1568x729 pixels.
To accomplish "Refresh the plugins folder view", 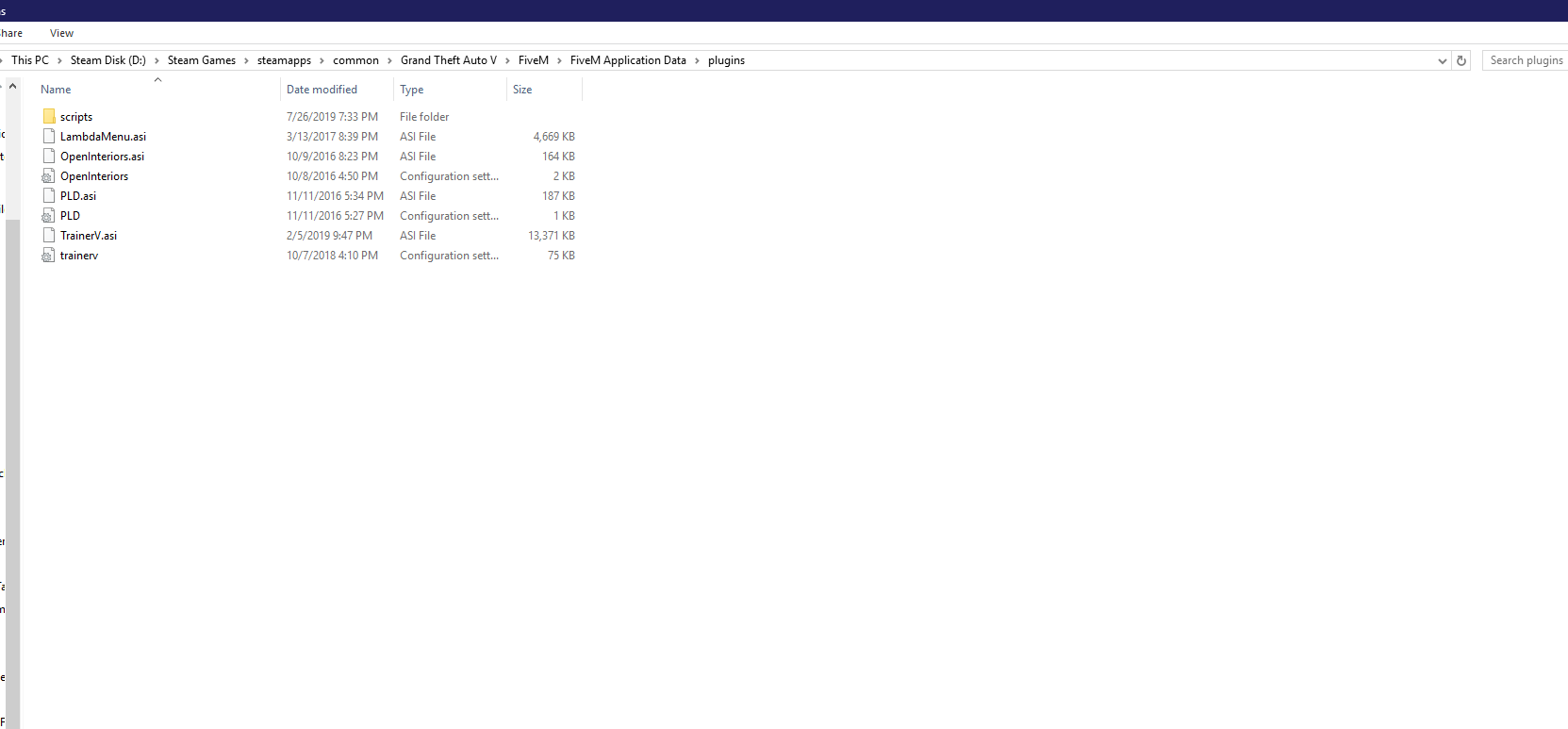I will coord(1461,60).
